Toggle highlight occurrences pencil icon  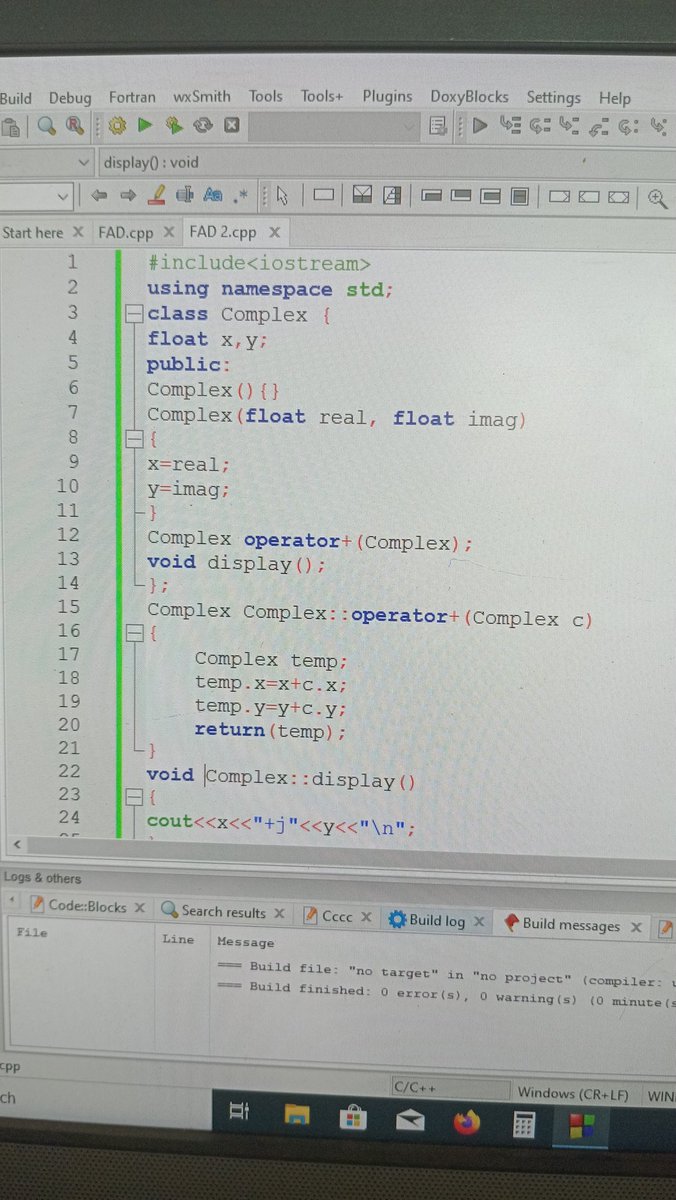(156, 195)
